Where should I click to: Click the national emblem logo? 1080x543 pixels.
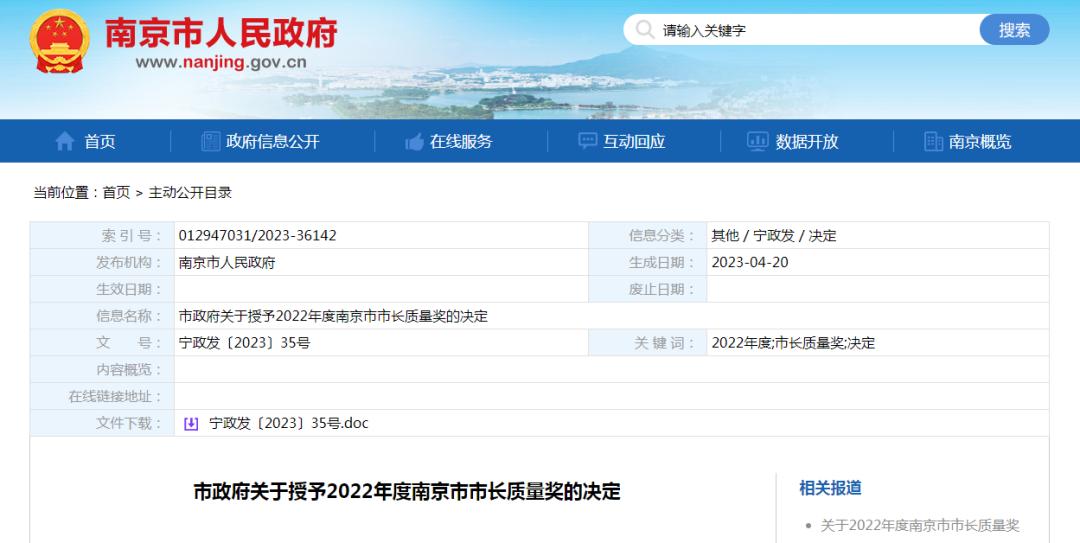(59, 41)
